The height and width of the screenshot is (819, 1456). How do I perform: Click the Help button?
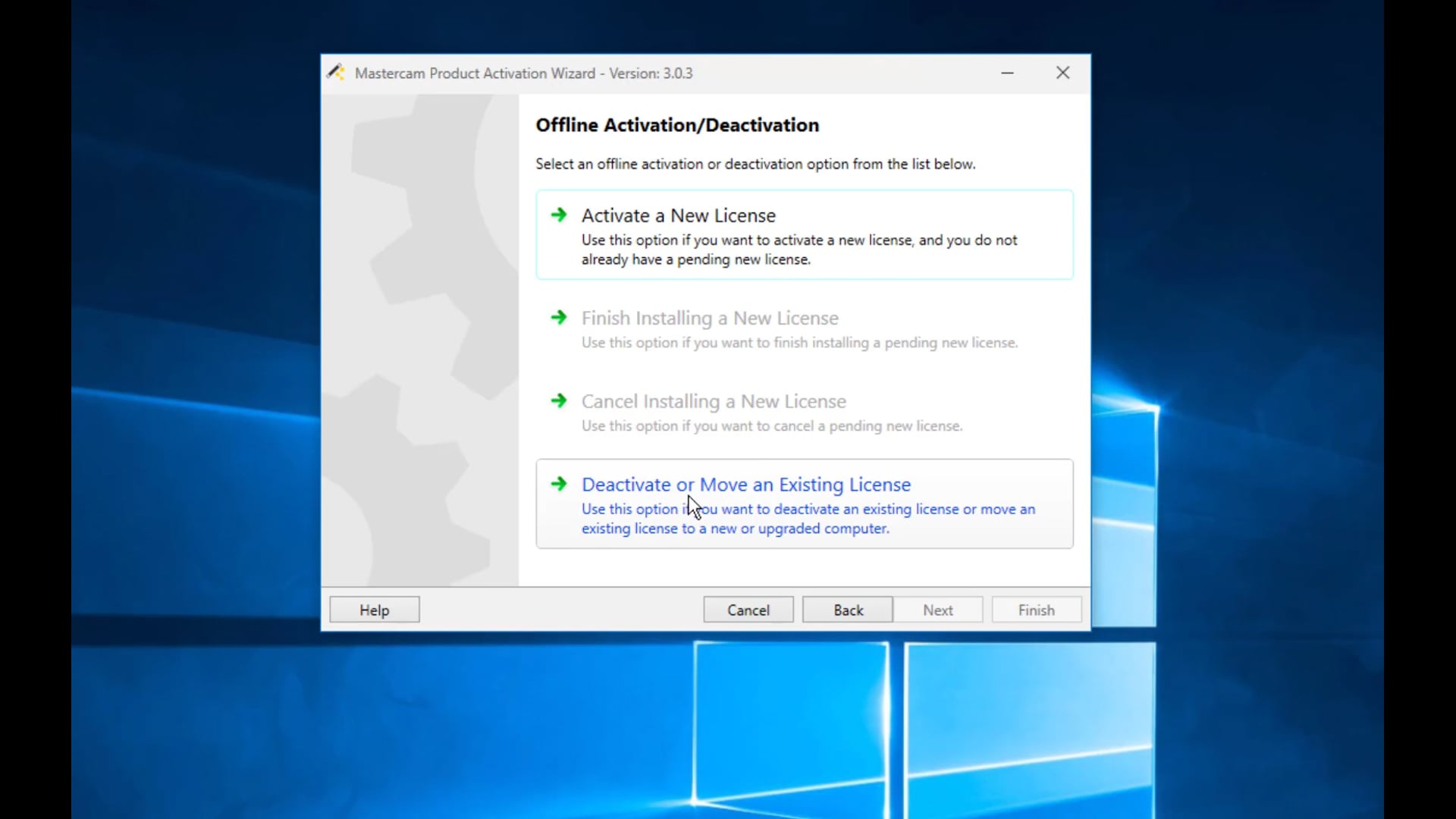tap(374, 610)
